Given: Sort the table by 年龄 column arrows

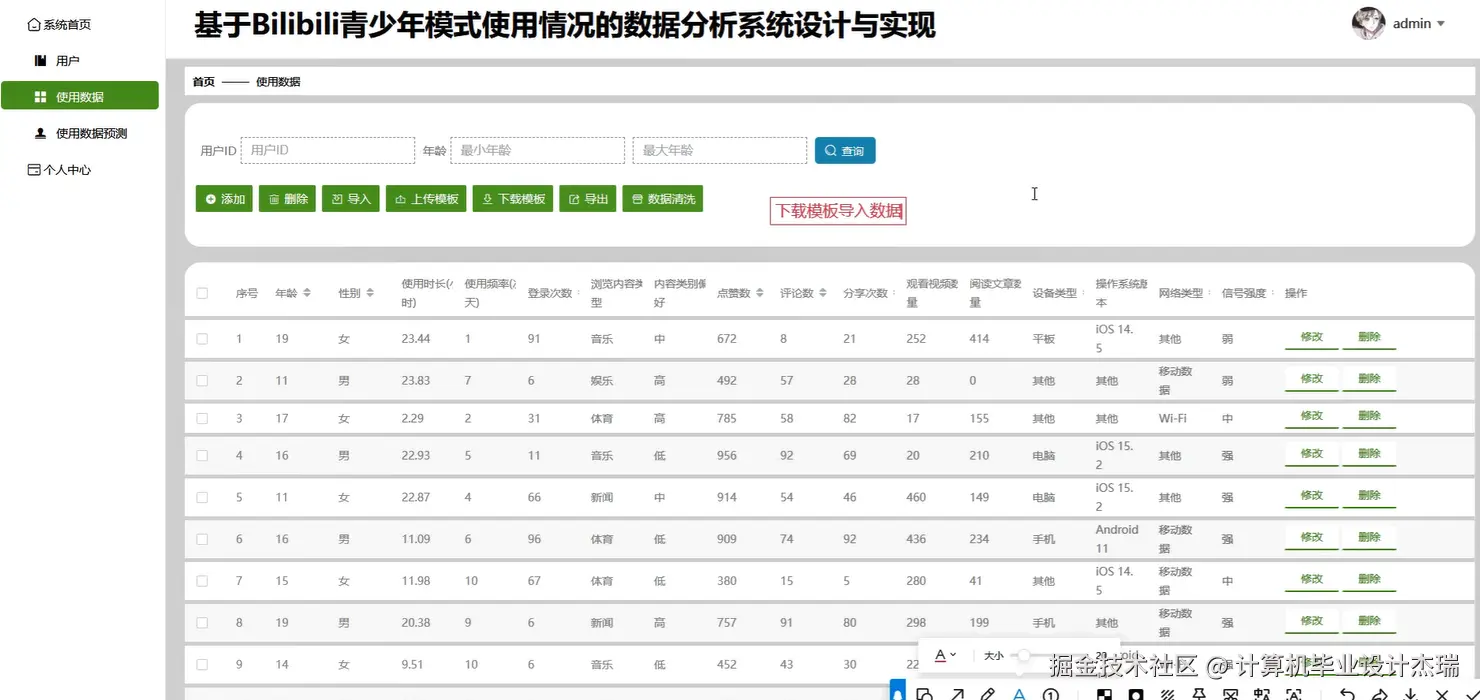Looking at the screenshot, I should coord(307,293).
